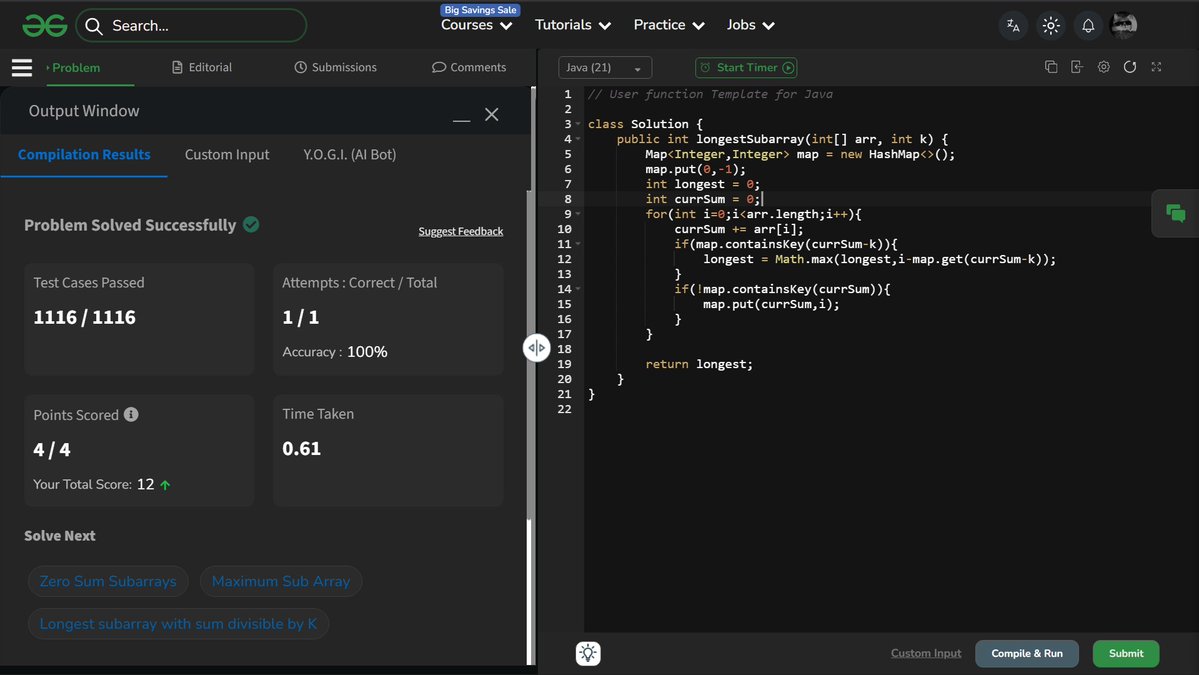The height and width of the screenshot is (675, 1199).
Task: Click the Custom Input link near Compile
Action: (x=926, y=653)
